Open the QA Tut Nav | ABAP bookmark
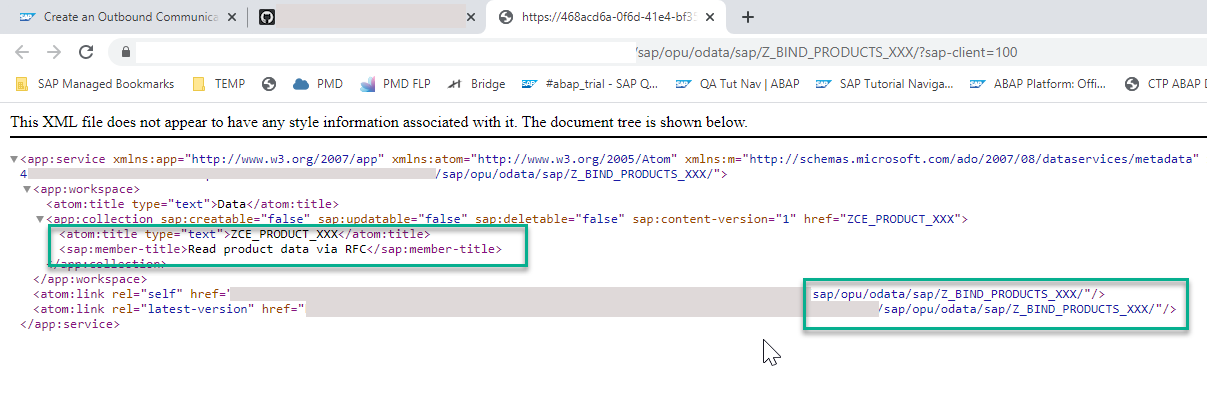 (x=738, y=84)
